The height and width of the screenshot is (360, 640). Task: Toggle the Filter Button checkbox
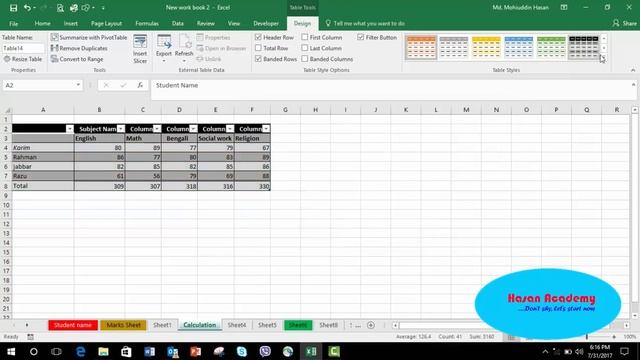coord(361,37)
